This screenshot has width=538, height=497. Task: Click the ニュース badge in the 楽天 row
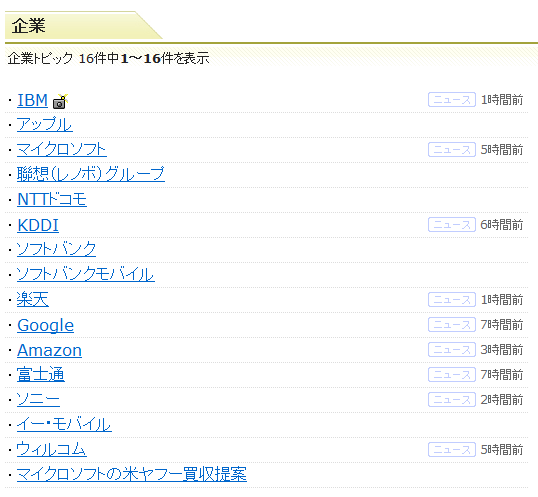pos(452,299)
